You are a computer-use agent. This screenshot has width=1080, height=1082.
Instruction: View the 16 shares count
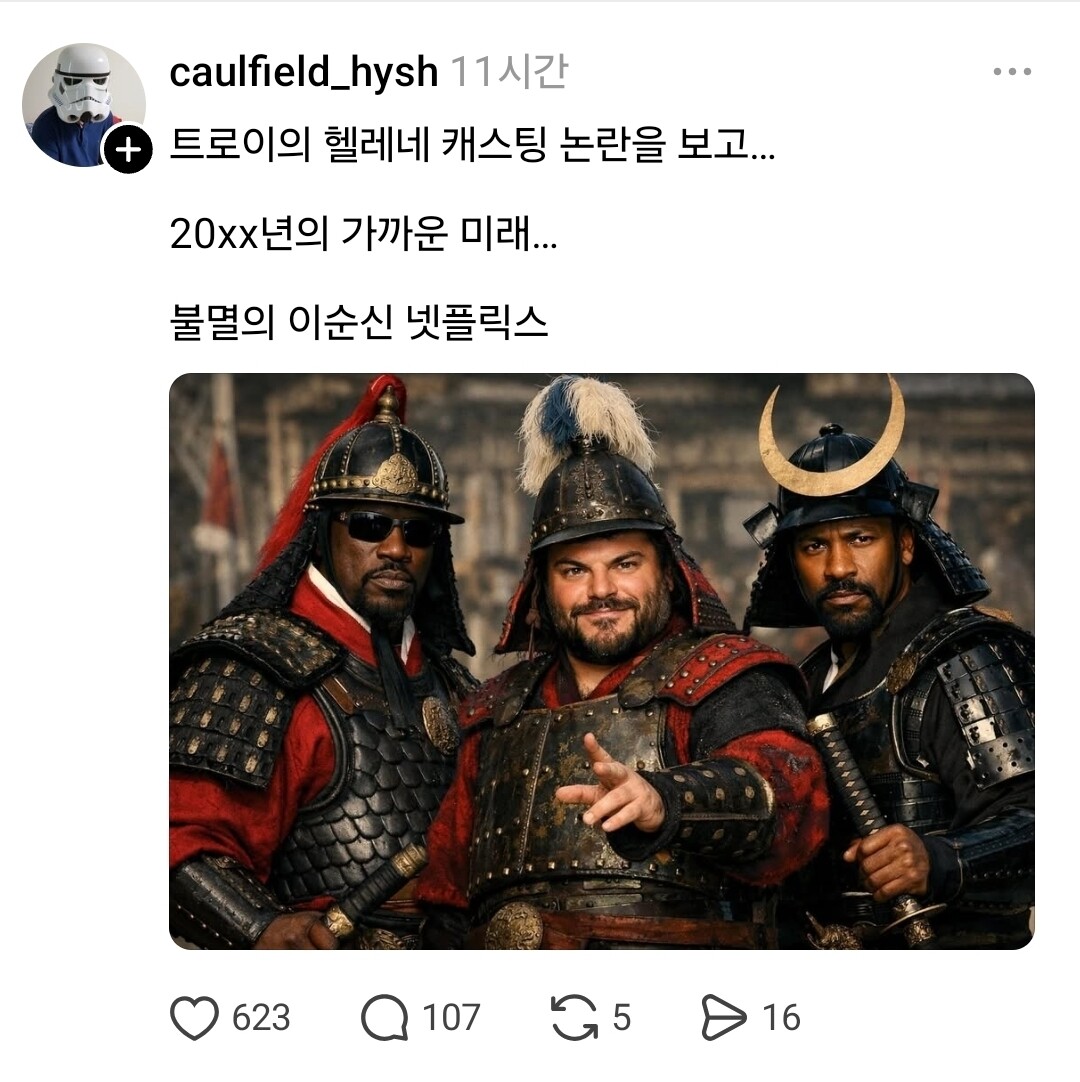pos(781,1018)
